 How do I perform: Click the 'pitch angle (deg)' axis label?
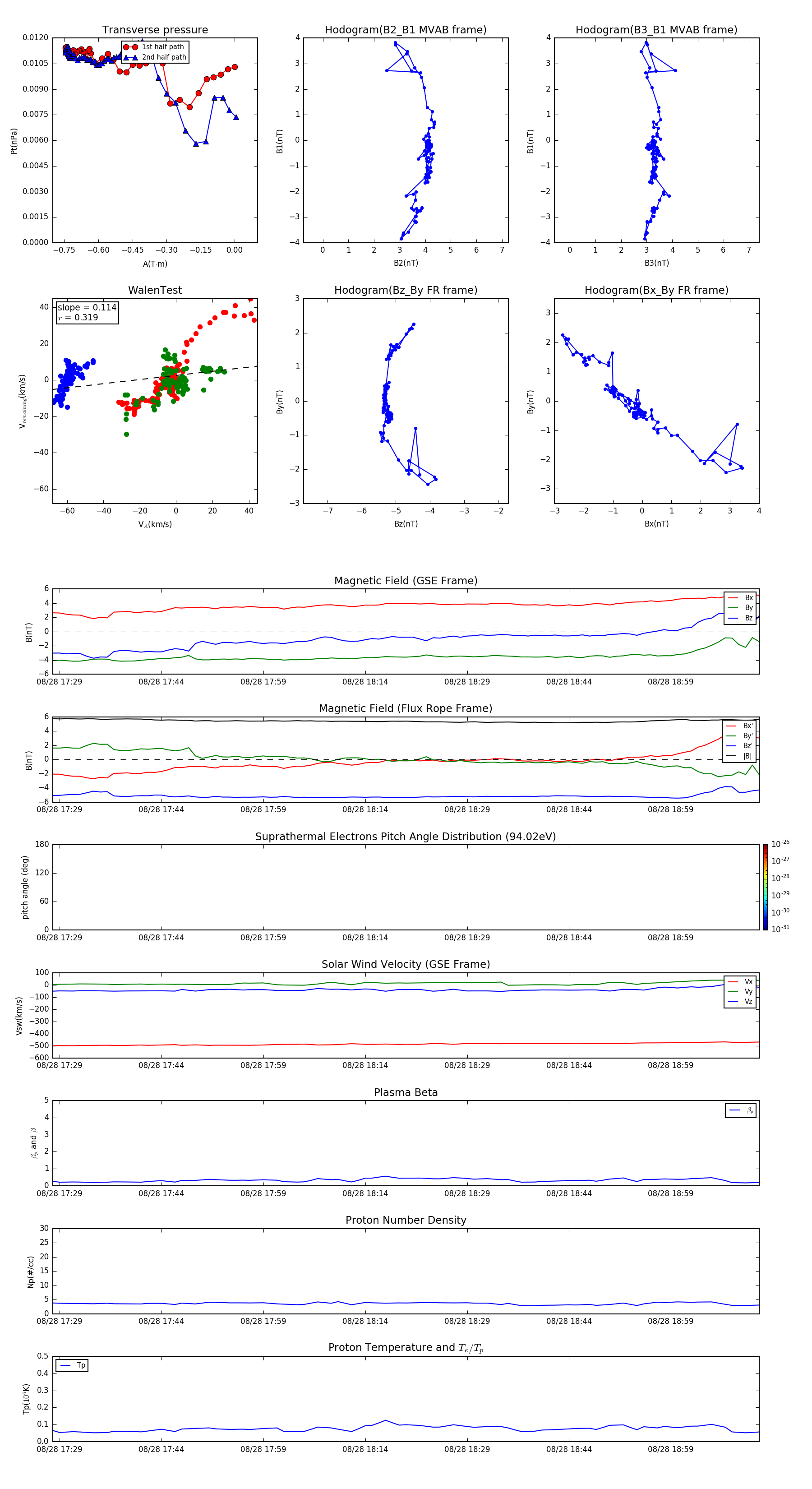[x=25, y=887]
